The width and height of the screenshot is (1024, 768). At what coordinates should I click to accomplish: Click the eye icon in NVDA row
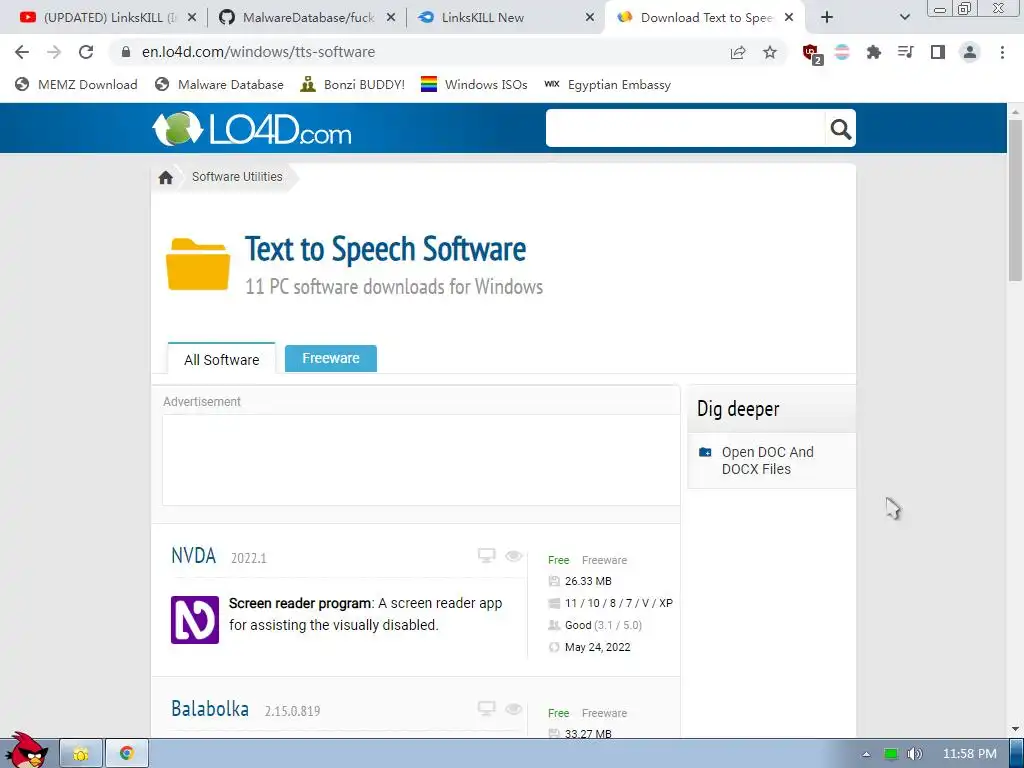514,556
